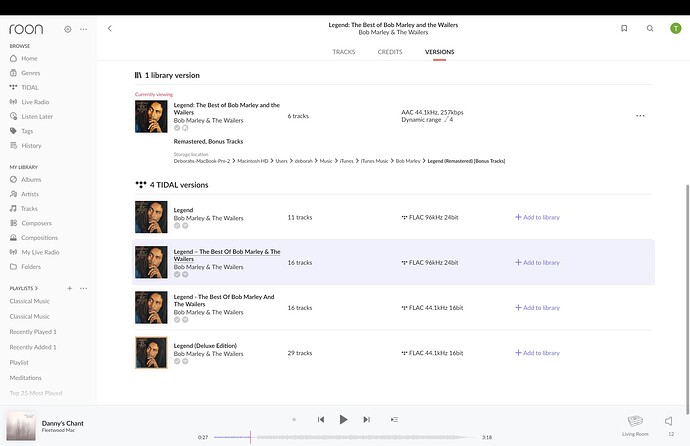Open the volume speaker control

pyautogui.click(x=669, y=421)
